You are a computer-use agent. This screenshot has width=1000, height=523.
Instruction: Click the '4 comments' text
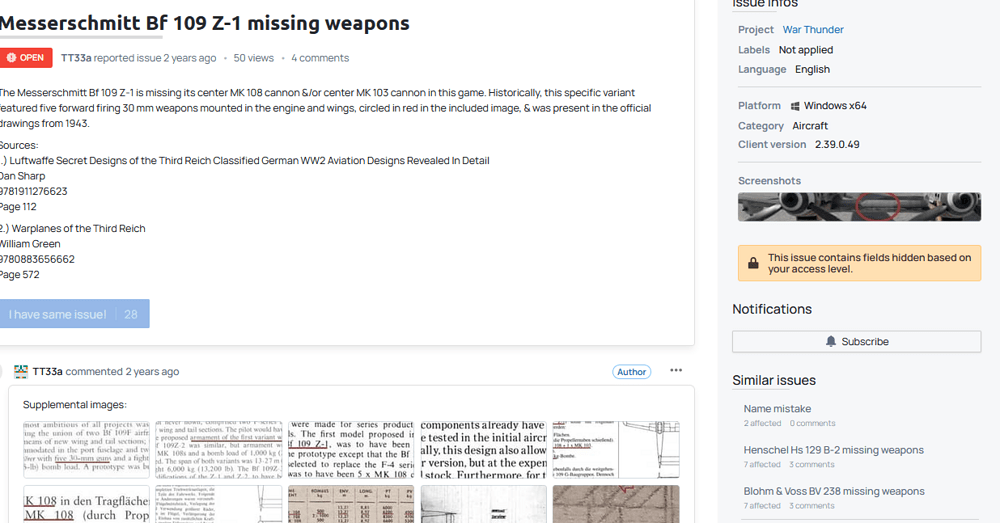(x=320, y=58)
